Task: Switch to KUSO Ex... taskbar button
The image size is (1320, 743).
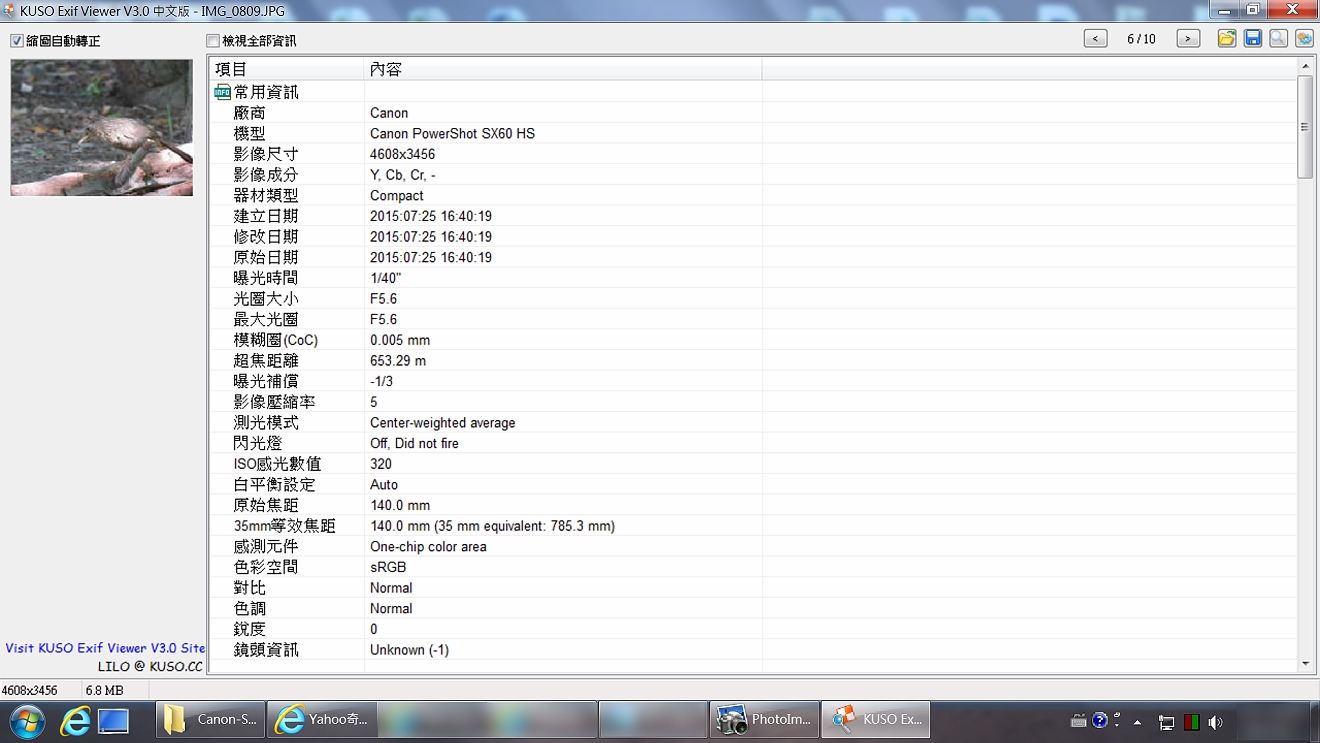Action: click(876, 720)
